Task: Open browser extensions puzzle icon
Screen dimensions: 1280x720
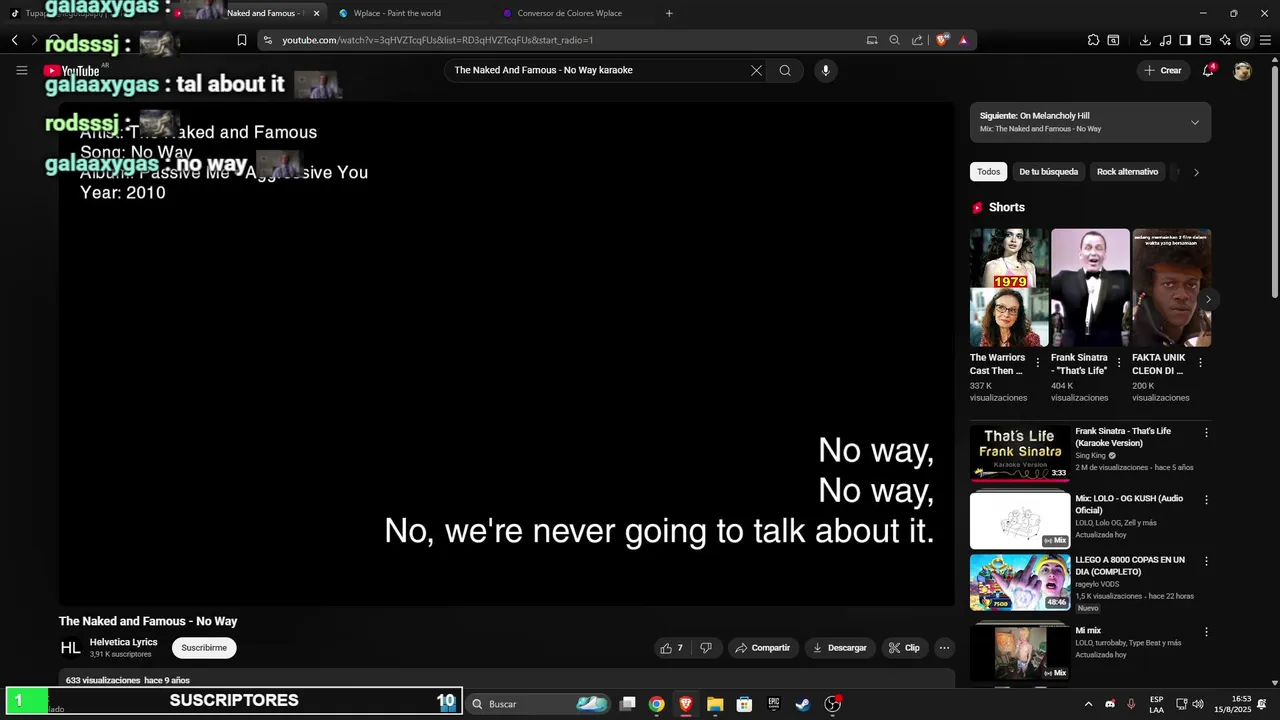Action: click(x=1093, y=40)
